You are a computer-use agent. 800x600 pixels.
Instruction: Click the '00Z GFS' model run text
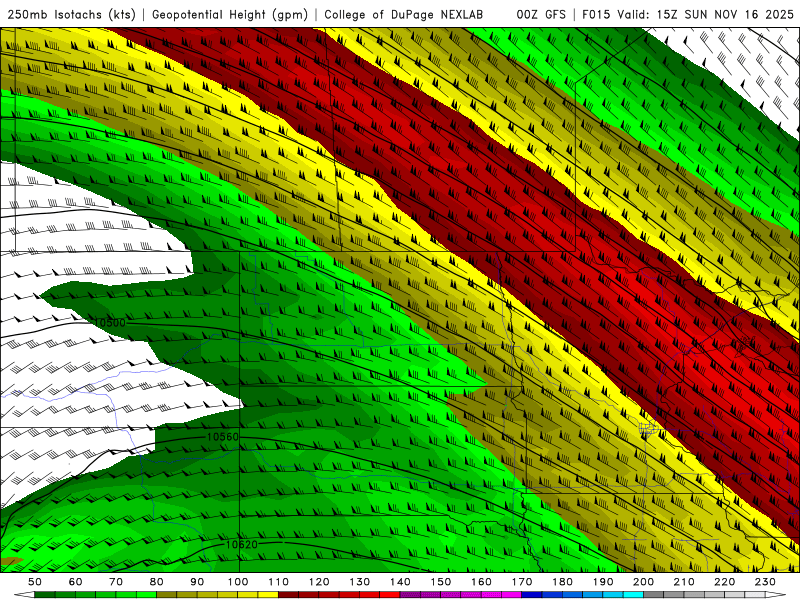(x=541, y=14)
